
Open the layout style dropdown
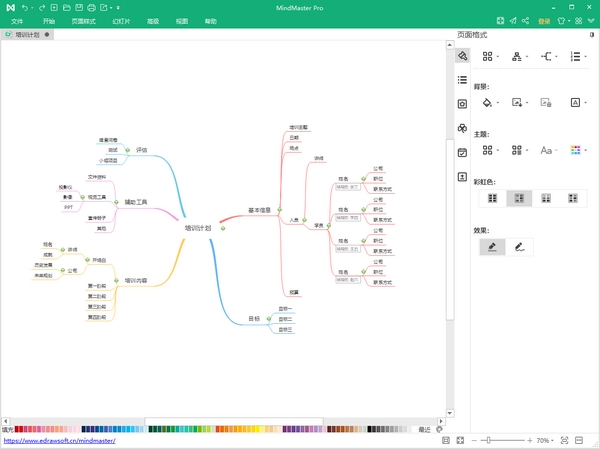(490, 57)
